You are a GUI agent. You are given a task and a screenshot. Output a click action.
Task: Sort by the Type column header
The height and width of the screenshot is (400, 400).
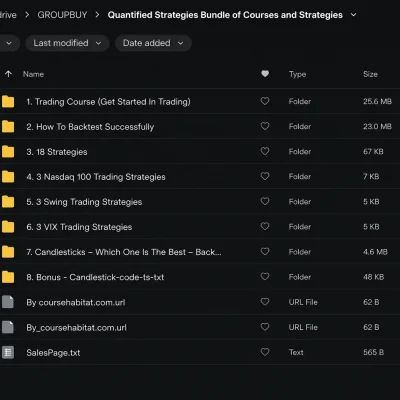coord(297,74)
